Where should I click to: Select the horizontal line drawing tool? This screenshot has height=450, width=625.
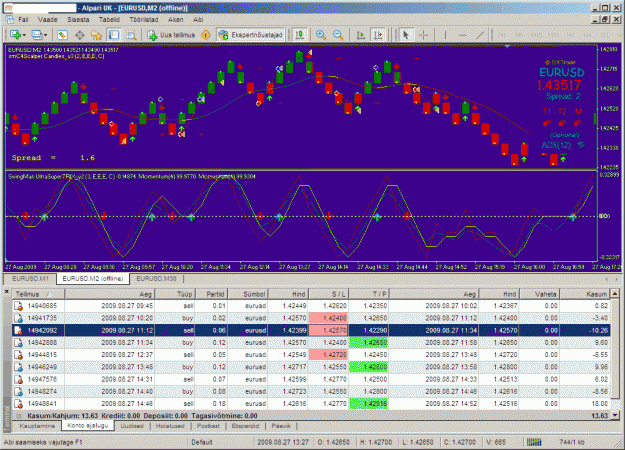pyautogui.click(x=462, y=35)
